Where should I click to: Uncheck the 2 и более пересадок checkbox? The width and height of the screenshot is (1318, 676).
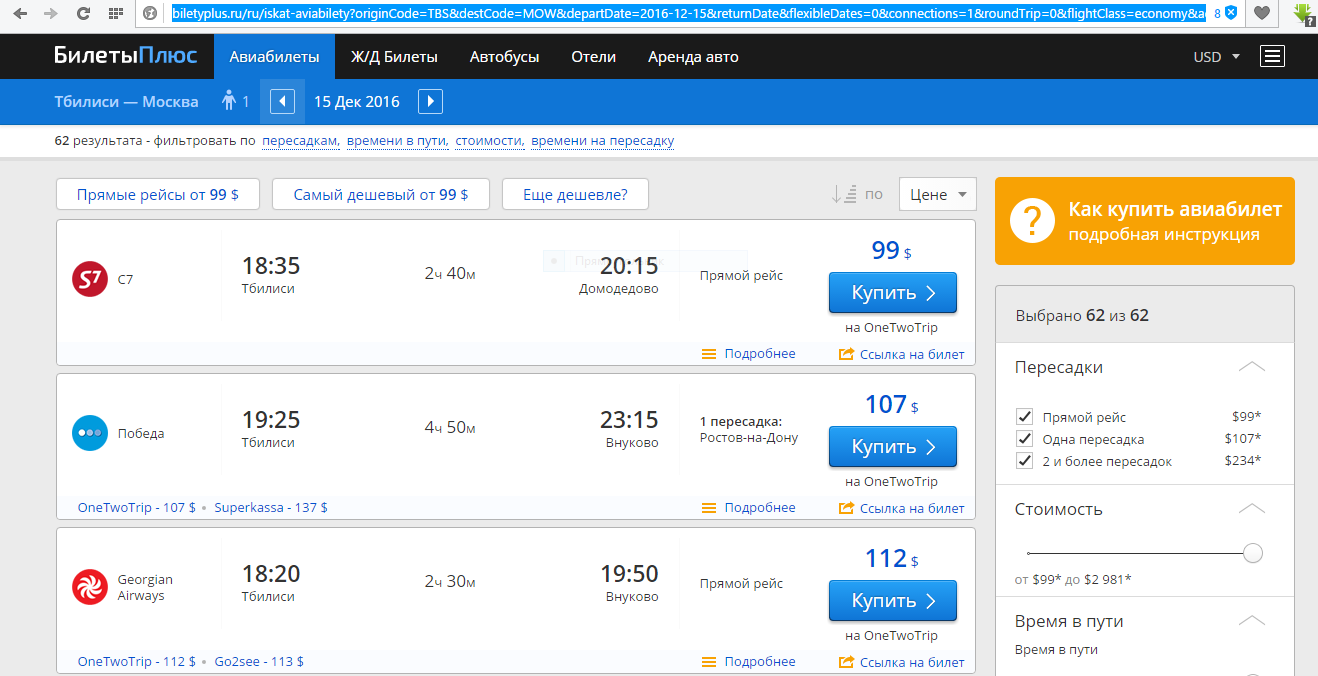(x=1024, y=461)
